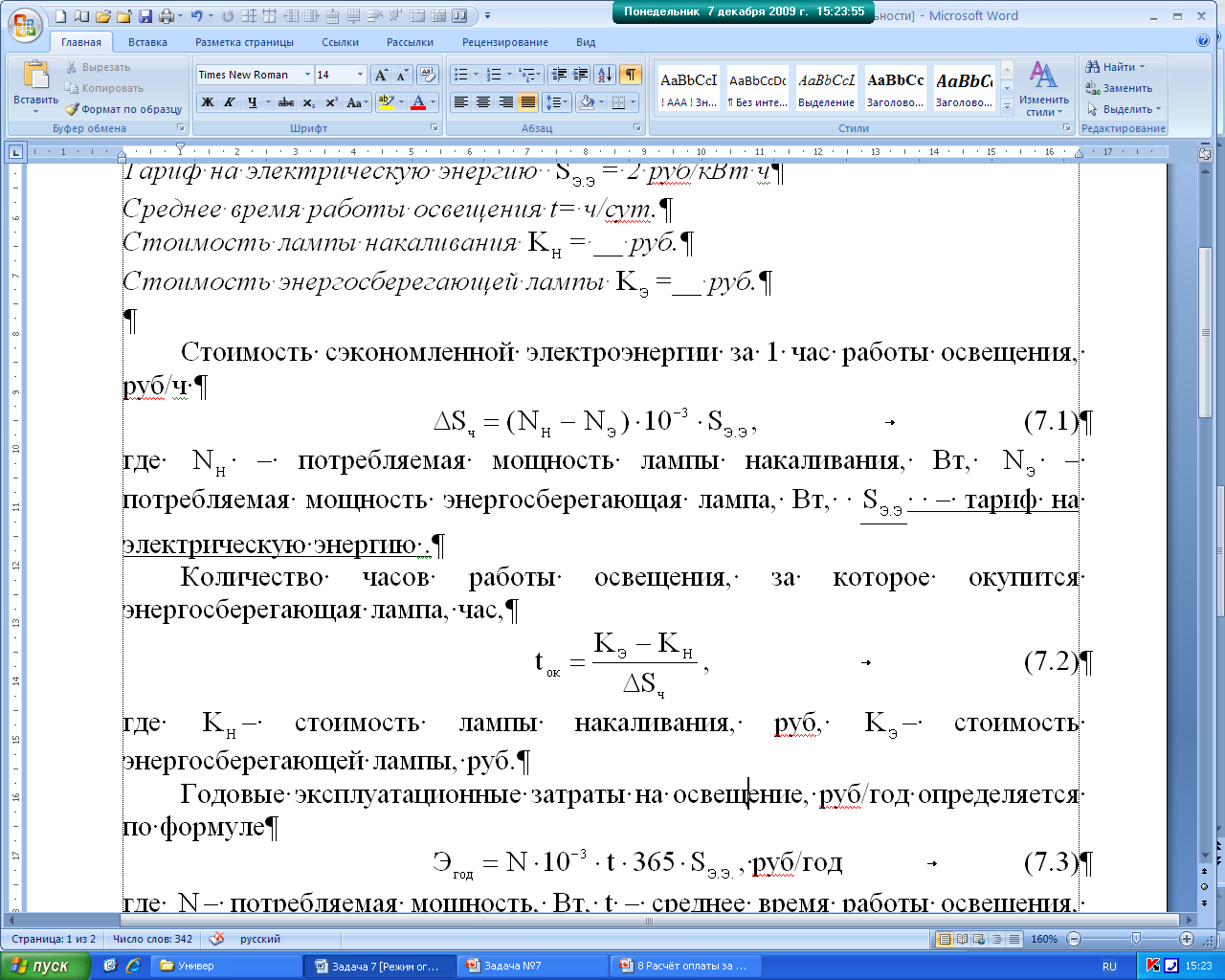Toggle bold (Ж) formatting
1225x980 pixels.
[208, 102]
